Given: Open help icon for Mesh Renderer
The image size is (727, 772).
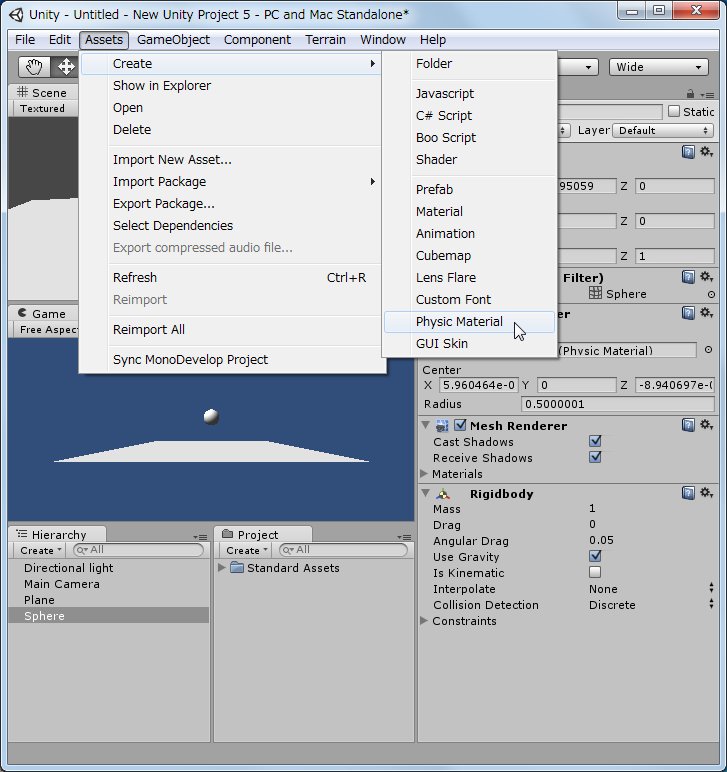Looking at the screenshot, I should coord(688,425).
